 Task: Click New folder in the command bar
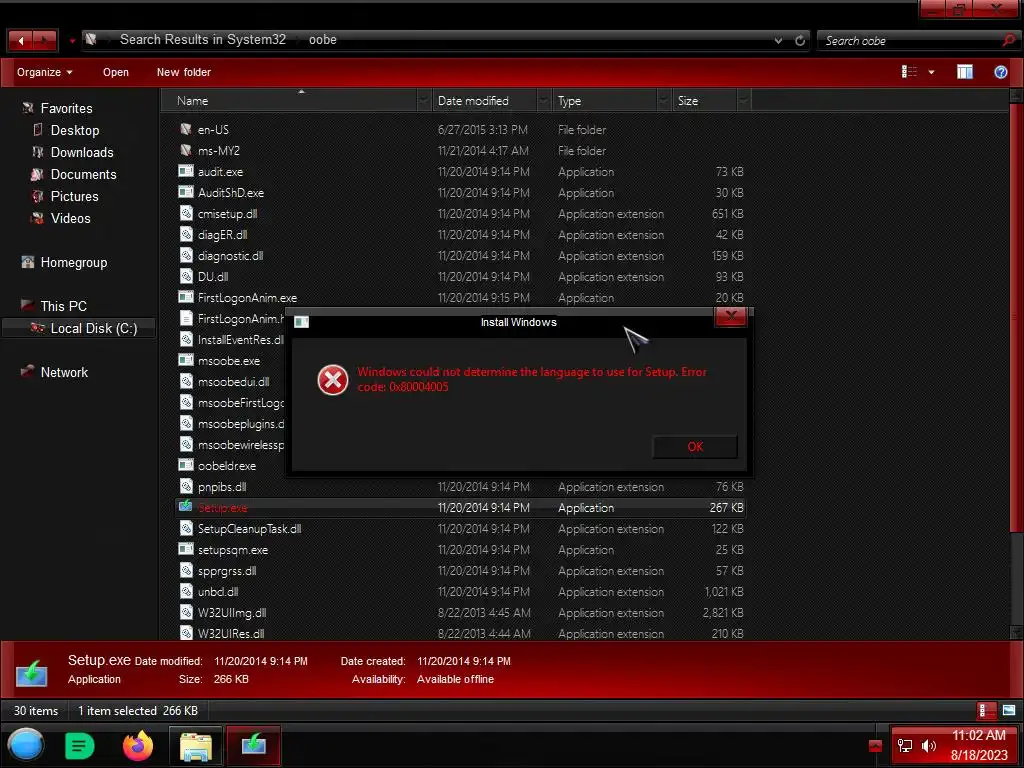tap(184, 72)
